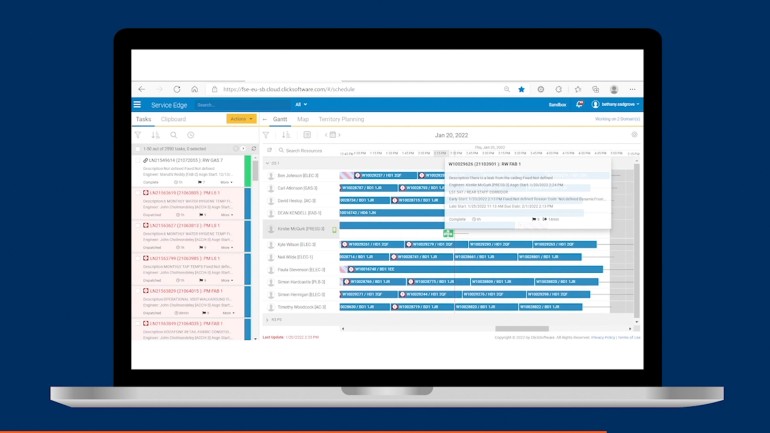Expand More on task LN21563619

(226, 215)
